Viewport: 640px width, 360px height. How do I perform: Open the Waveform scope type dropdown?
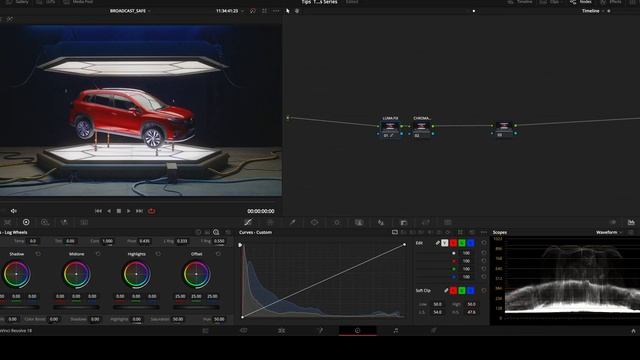pos(609,232)
